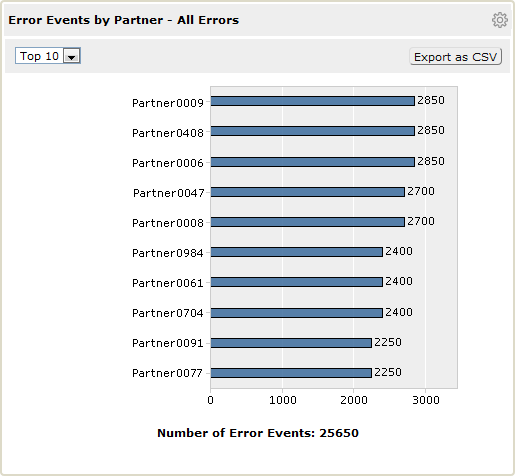Screen dimensions: 515x476
Task: Select the Partner0008 bar
Action: 308,222
